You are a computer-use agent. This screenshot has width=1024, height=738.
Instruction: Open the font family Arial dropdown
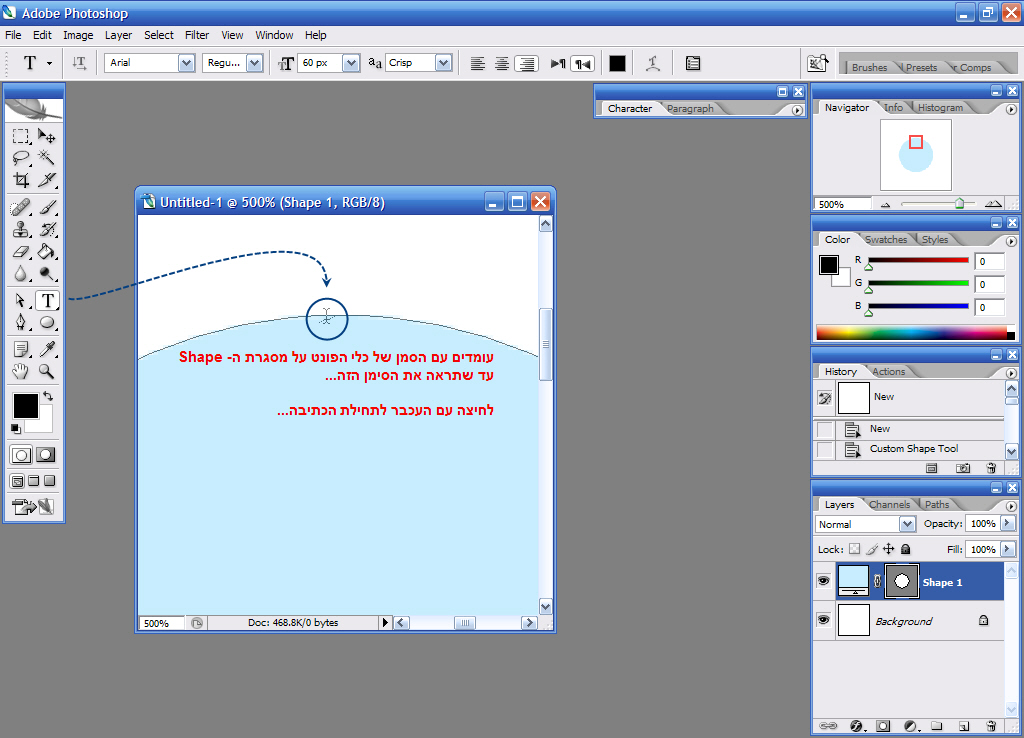pos(186,63)
